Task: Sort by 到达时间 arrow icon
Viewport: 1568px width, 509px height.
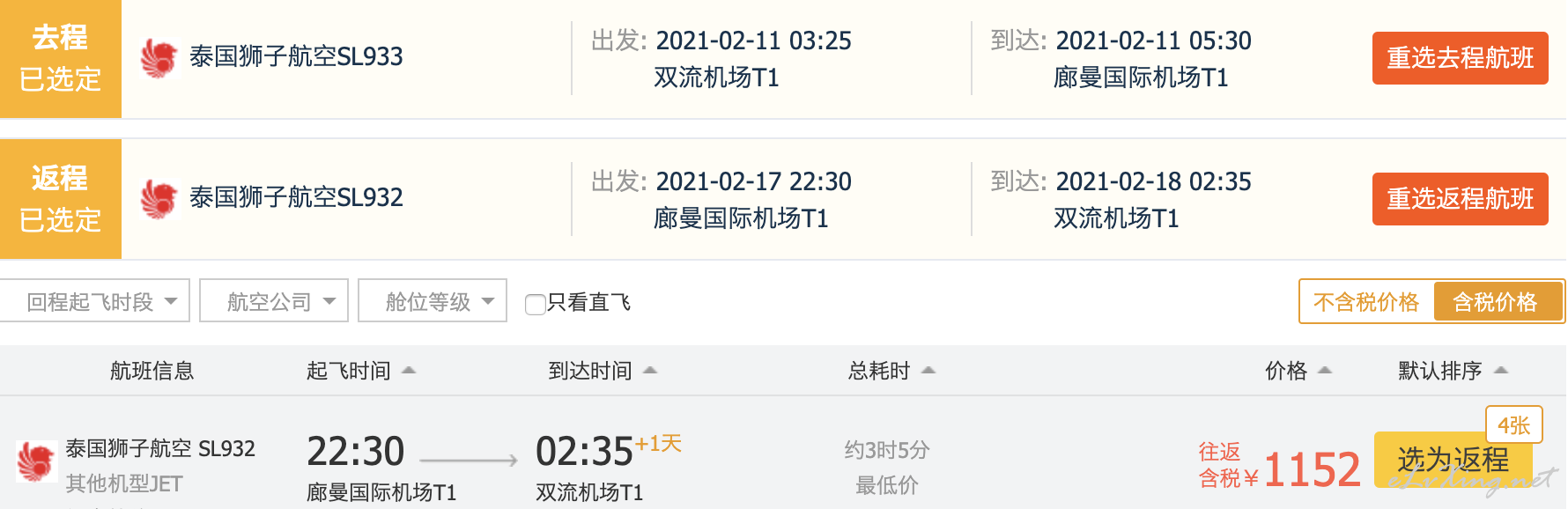Action: coord(650,371)
